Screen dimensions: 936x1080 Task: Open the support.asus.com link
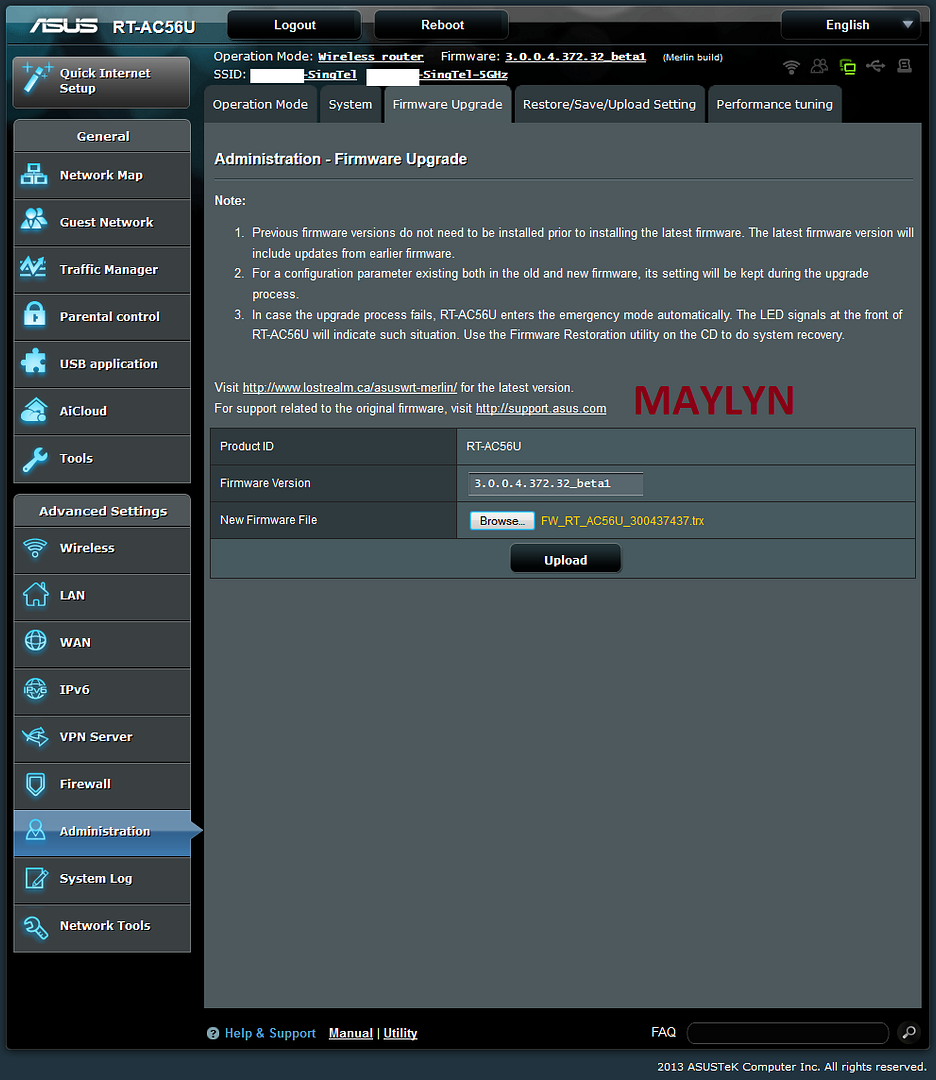(x=541, y=408)
